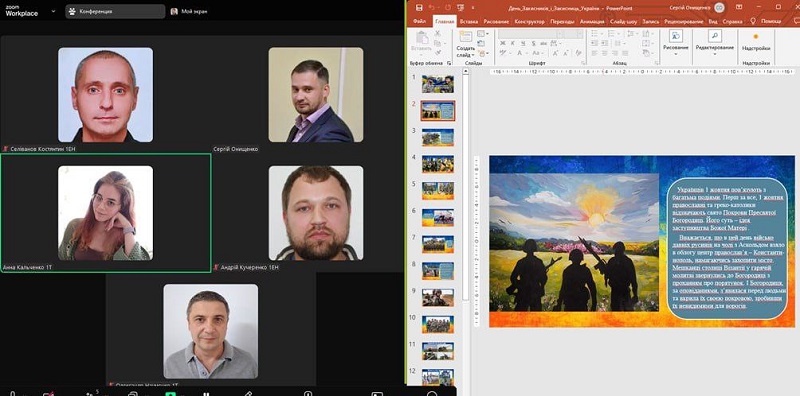Screen dimensions: 800x396
Task: Open the Конструктор ribbon tab
Action: point(530,21)
